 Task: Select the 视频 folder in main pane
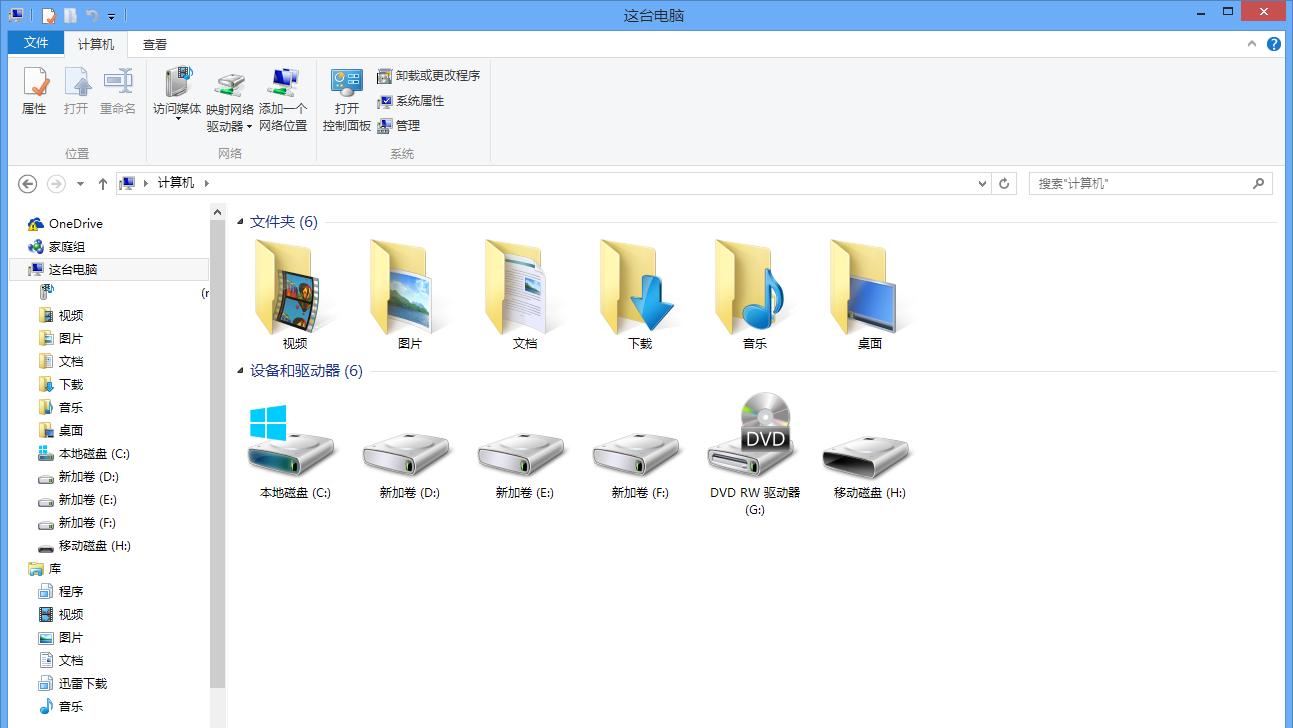295,293
